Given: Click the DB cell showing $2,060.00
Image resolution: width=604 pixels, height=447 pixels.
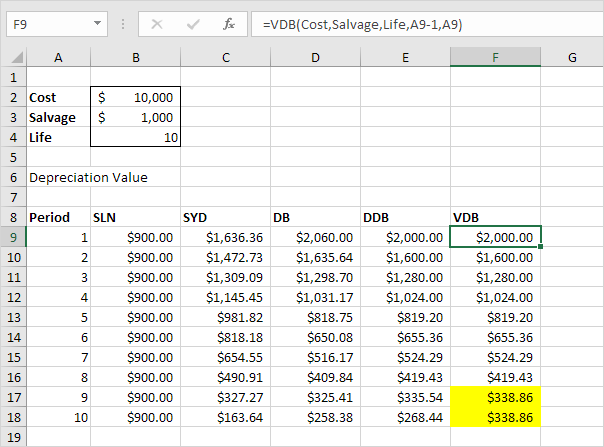Looking at the screenshot, I should 314,237.
